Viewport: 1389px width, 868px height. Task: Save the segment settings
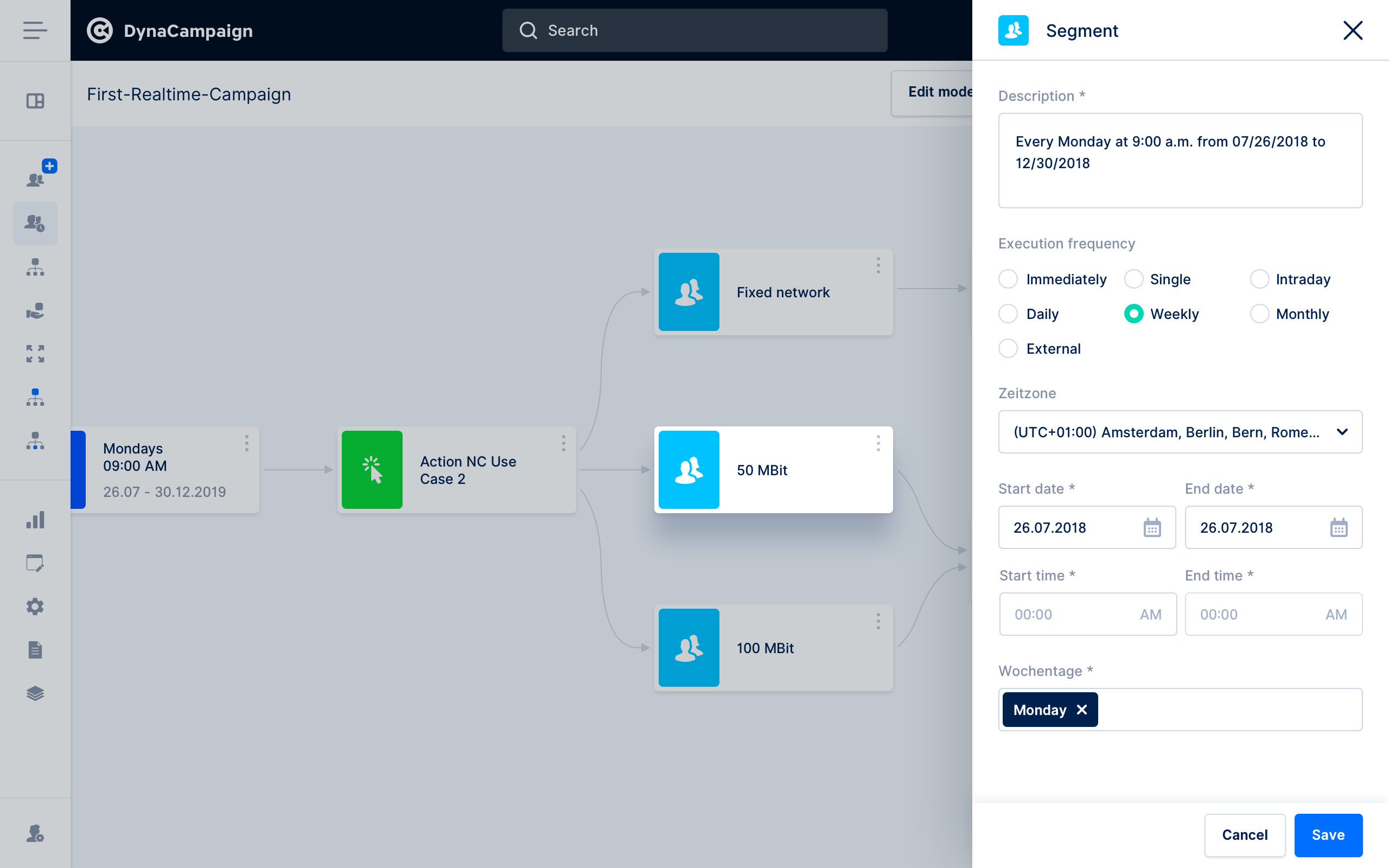click(1328, 835)
